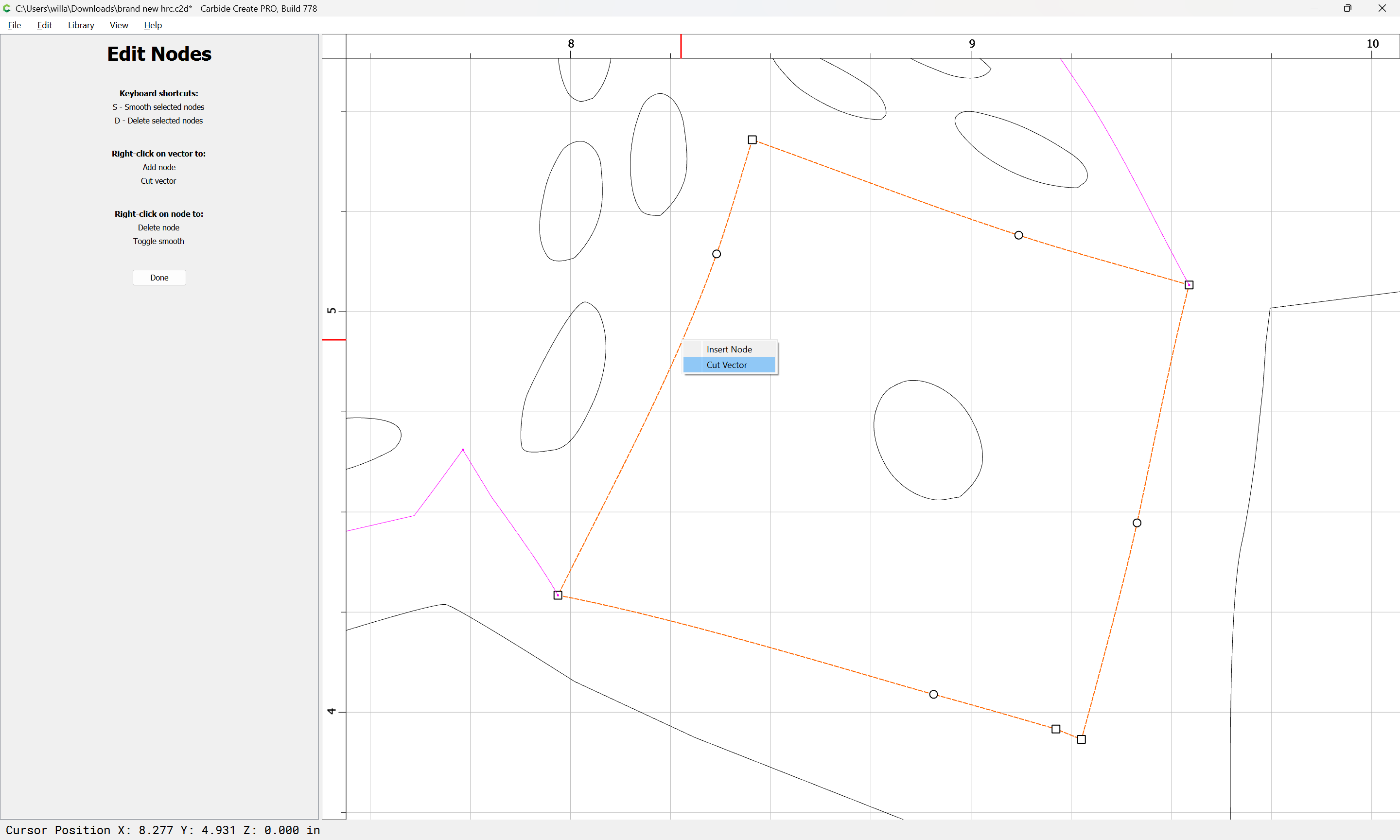The height and width of the screenshot is (840, 1400).
Task: Click the 'Edit Nodes' panel heading
Action: (159, 54)
